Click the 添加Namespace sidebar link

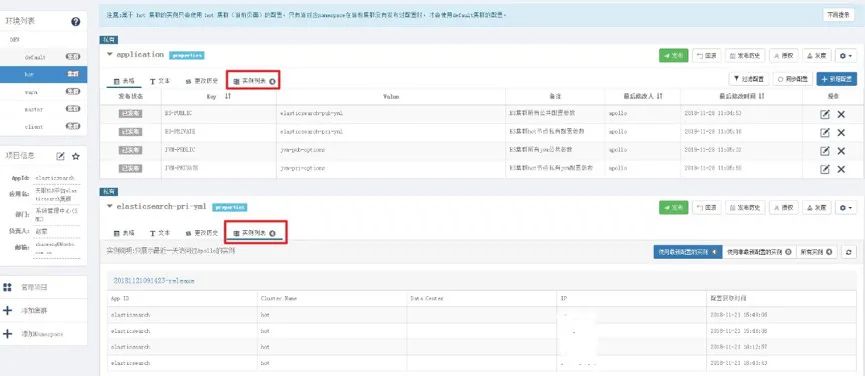42,334
